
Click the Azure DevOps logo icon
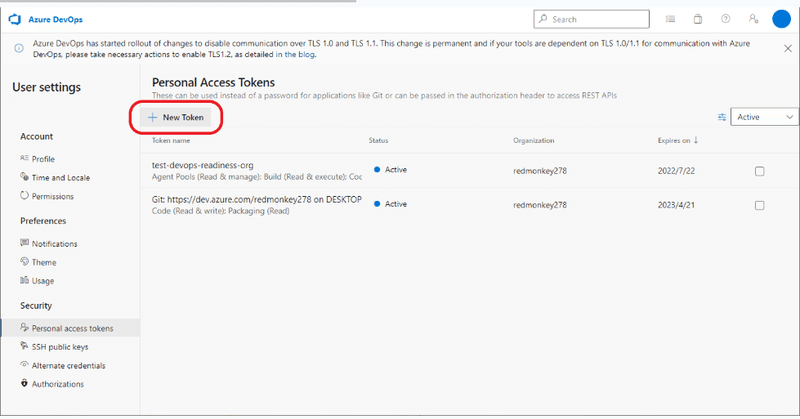(x=15, y=19)
